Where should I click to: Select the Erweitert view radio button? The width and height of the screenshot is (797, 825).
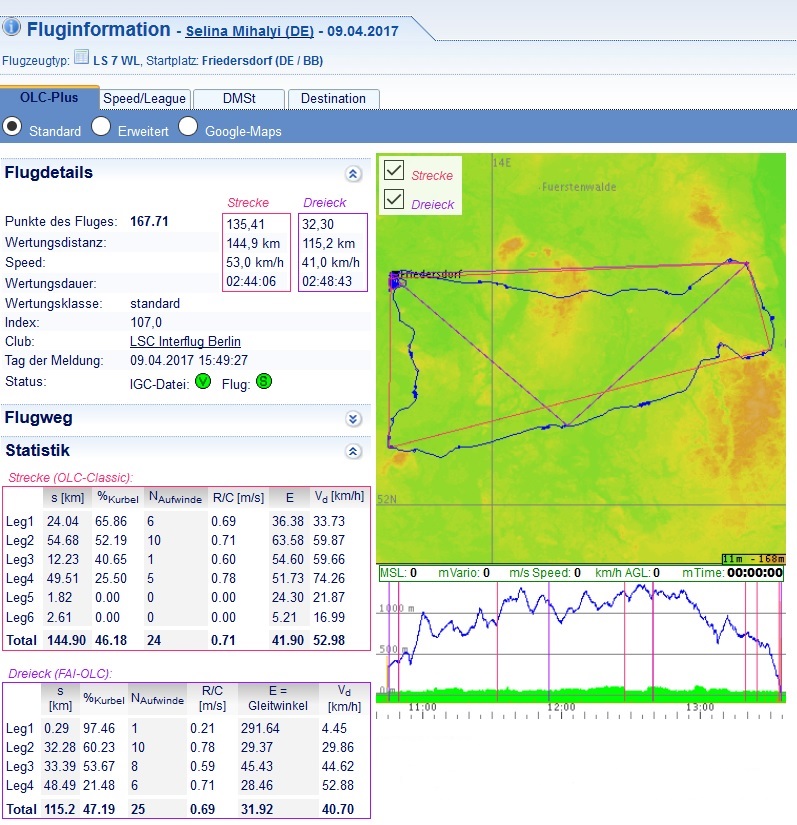101,127
